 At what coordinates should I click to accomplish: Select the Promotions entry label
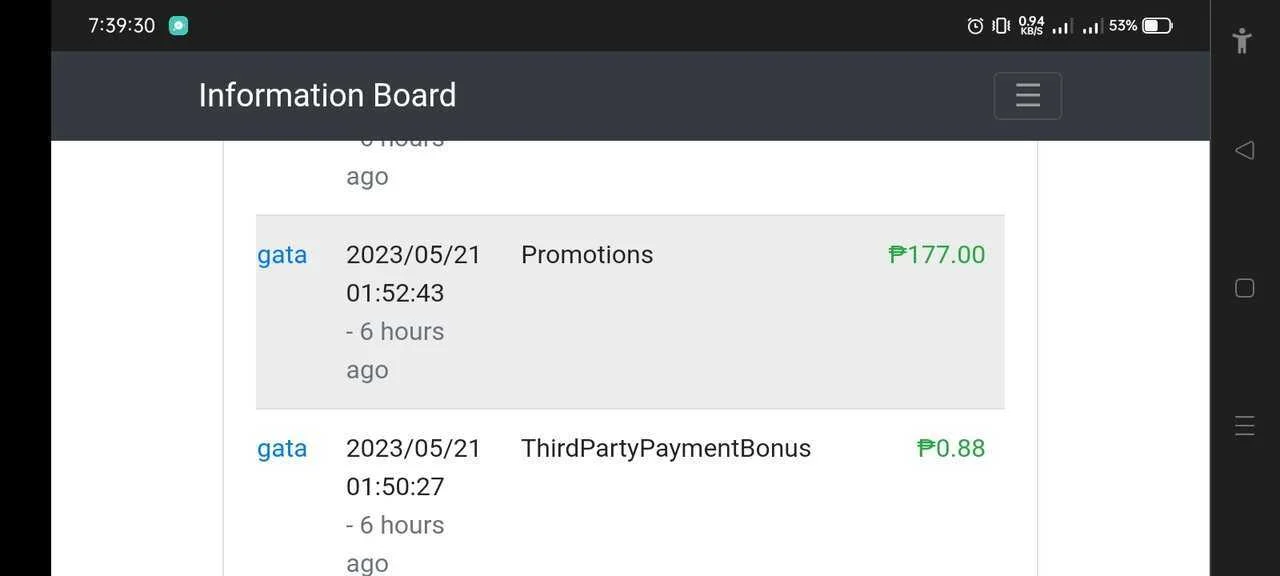587,255
